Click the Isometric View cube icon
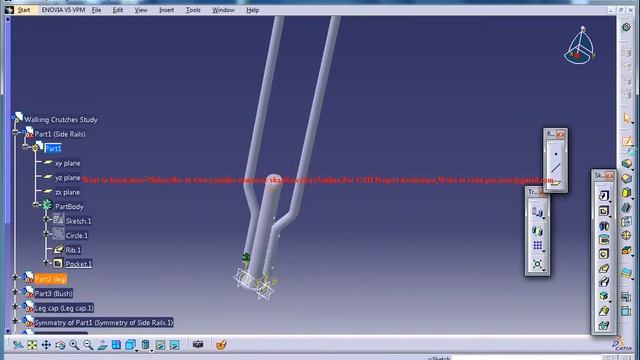Image resolution: width=640 pixels, height=360 pixels. point(131,345)
